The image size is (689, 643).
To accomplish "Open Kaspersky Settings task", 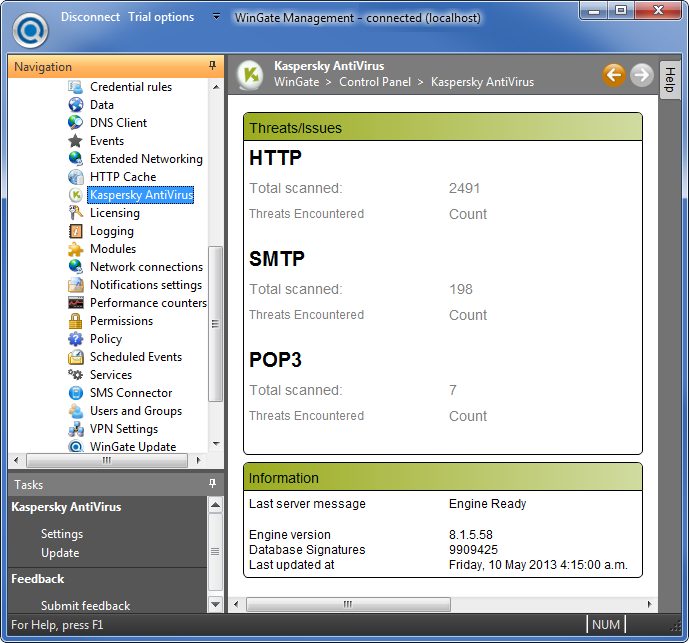I will [x=62, y=534].
